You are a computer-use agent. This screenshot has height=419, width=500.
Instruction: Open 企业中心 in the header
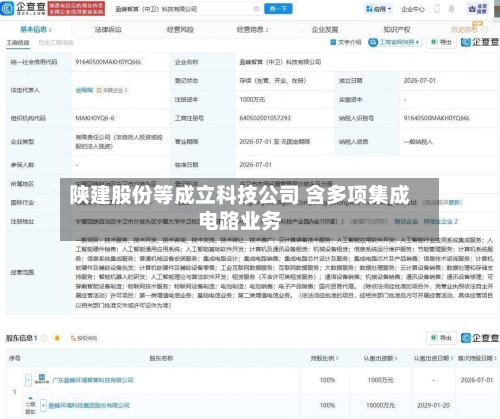pyautogui.click(x=413, y=9)
